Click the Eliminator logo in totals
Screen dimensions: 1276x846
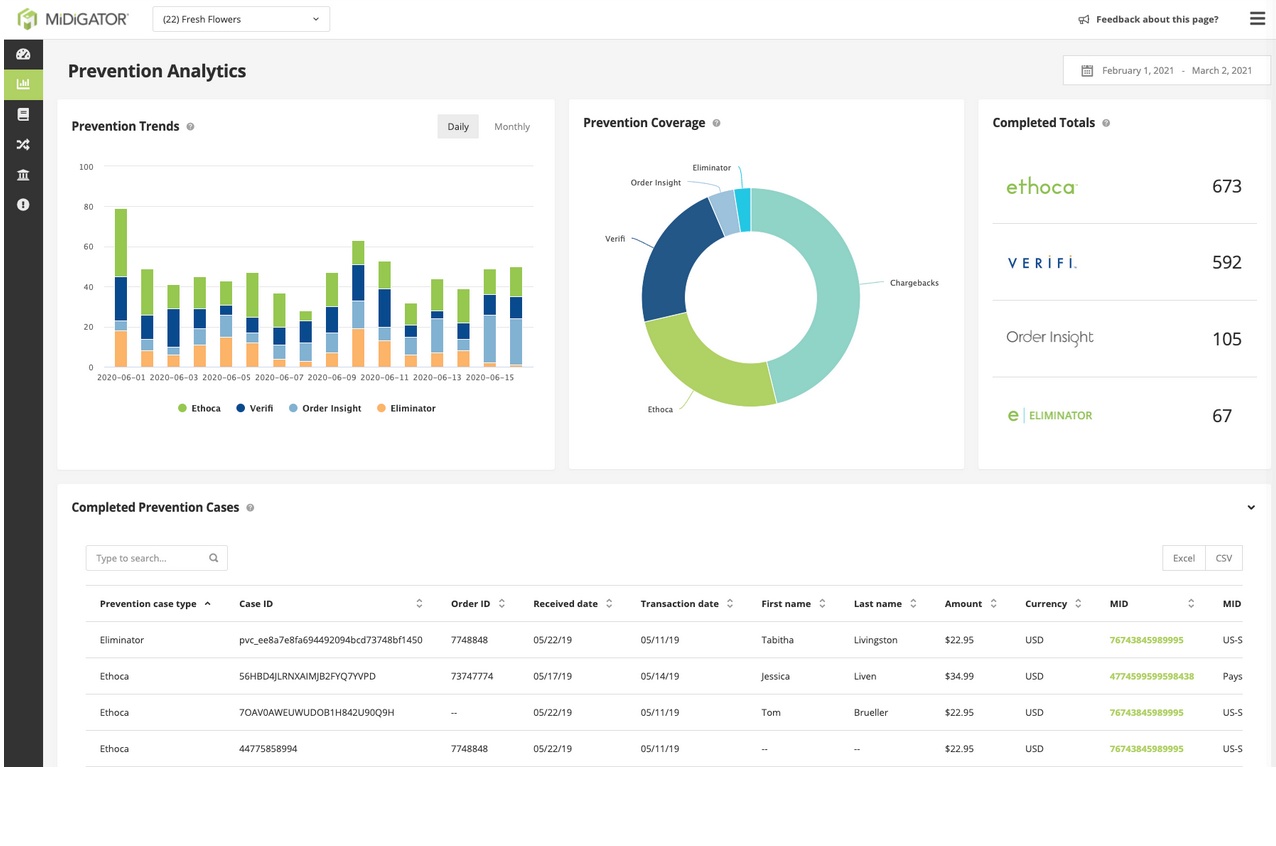[1050, 415]
